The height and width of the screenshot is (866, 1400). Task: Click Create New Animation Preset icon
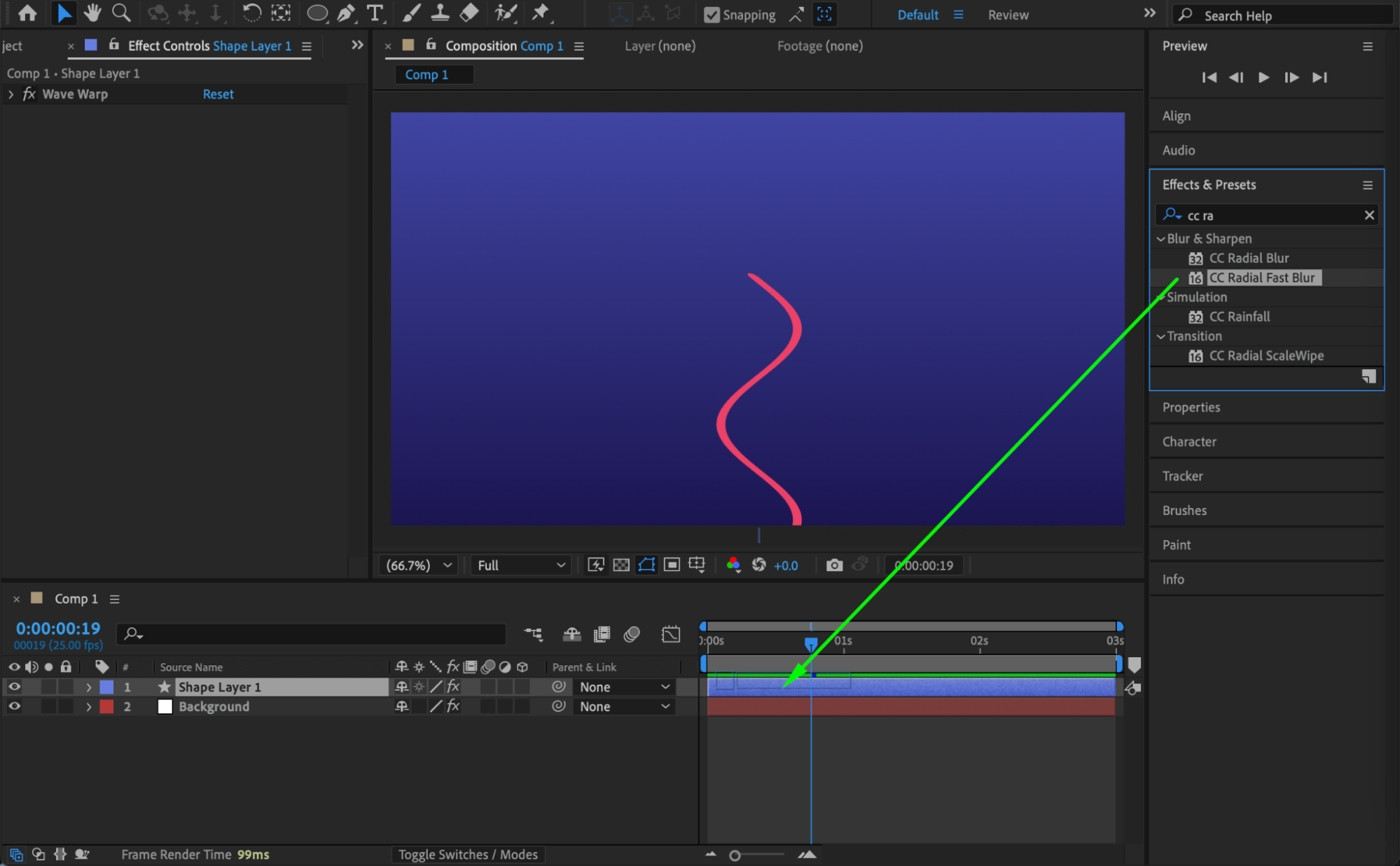[x=1368, y=376]
